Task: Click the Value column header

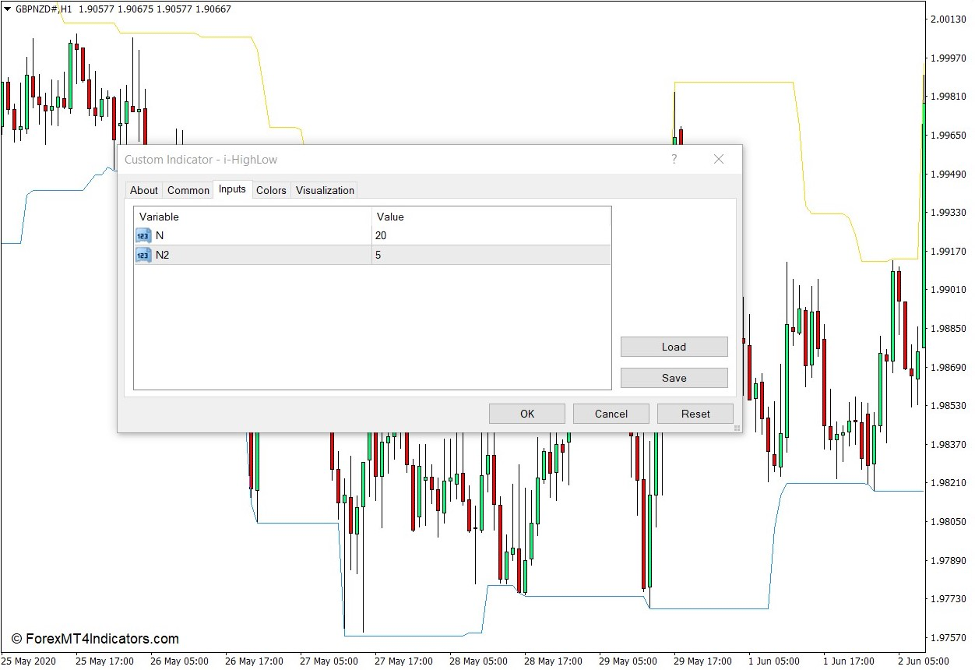Action: point(390,216)
